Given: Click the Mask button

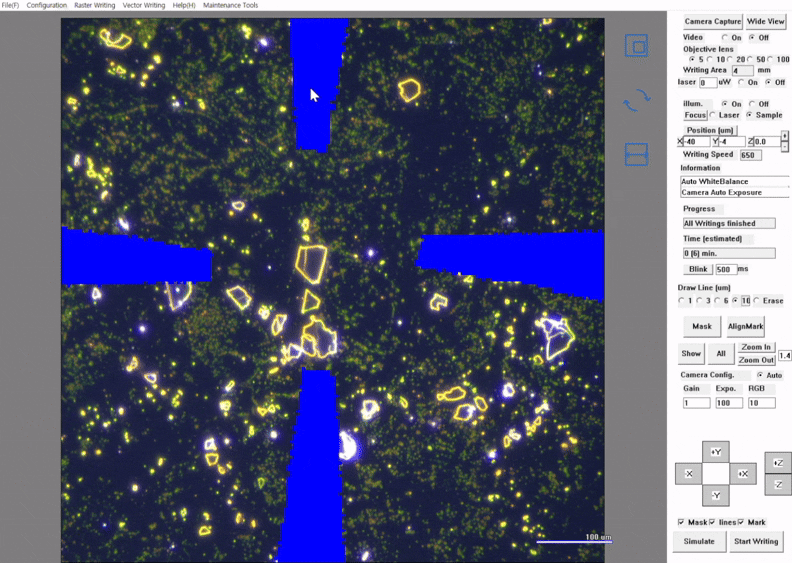Looking at the screenshot, I should 702,326.
